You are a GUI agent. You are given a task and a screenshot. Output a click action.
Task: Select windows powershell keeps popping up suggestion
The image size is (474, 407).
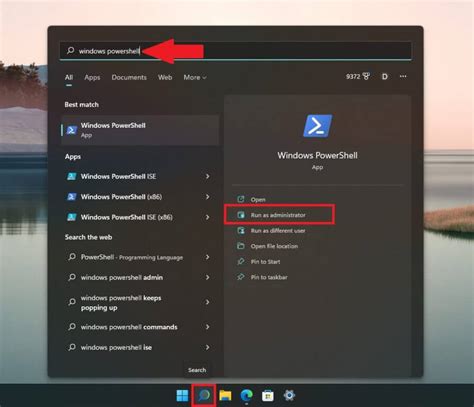click(x=140, y=302)
